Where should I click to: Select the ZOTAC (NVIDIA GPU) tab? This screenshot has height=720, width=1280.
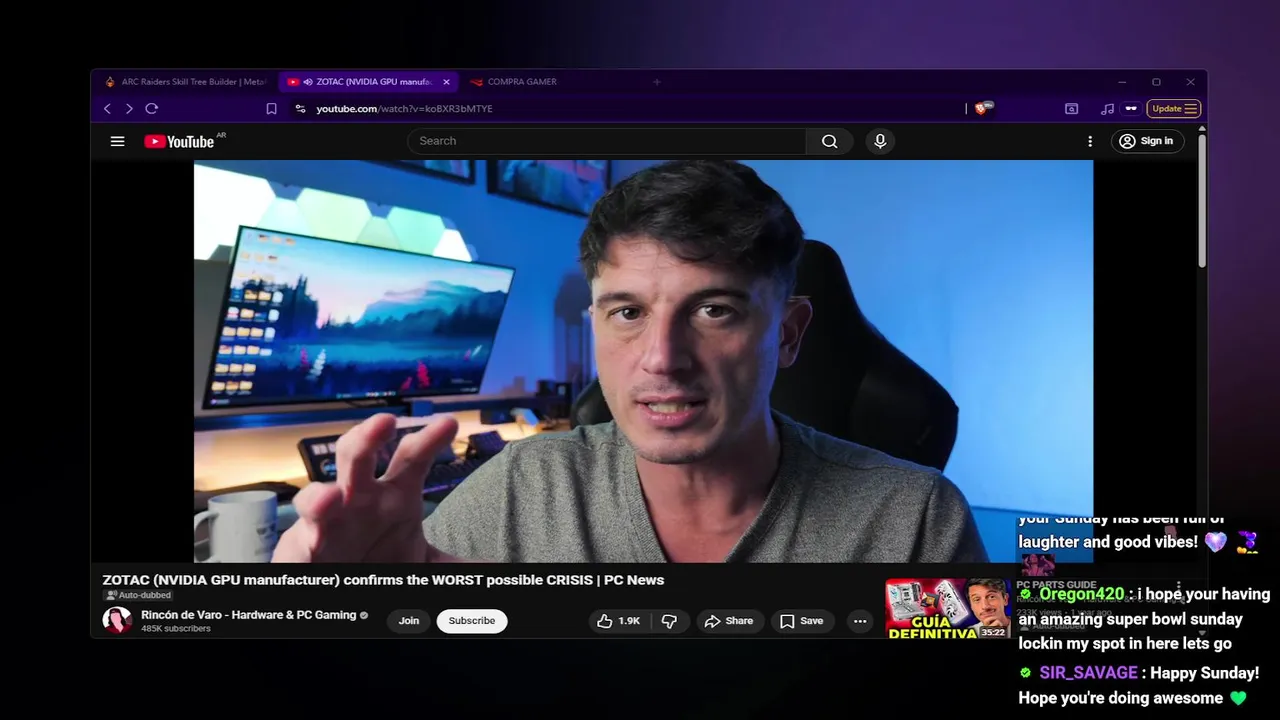tap(368, 82)
